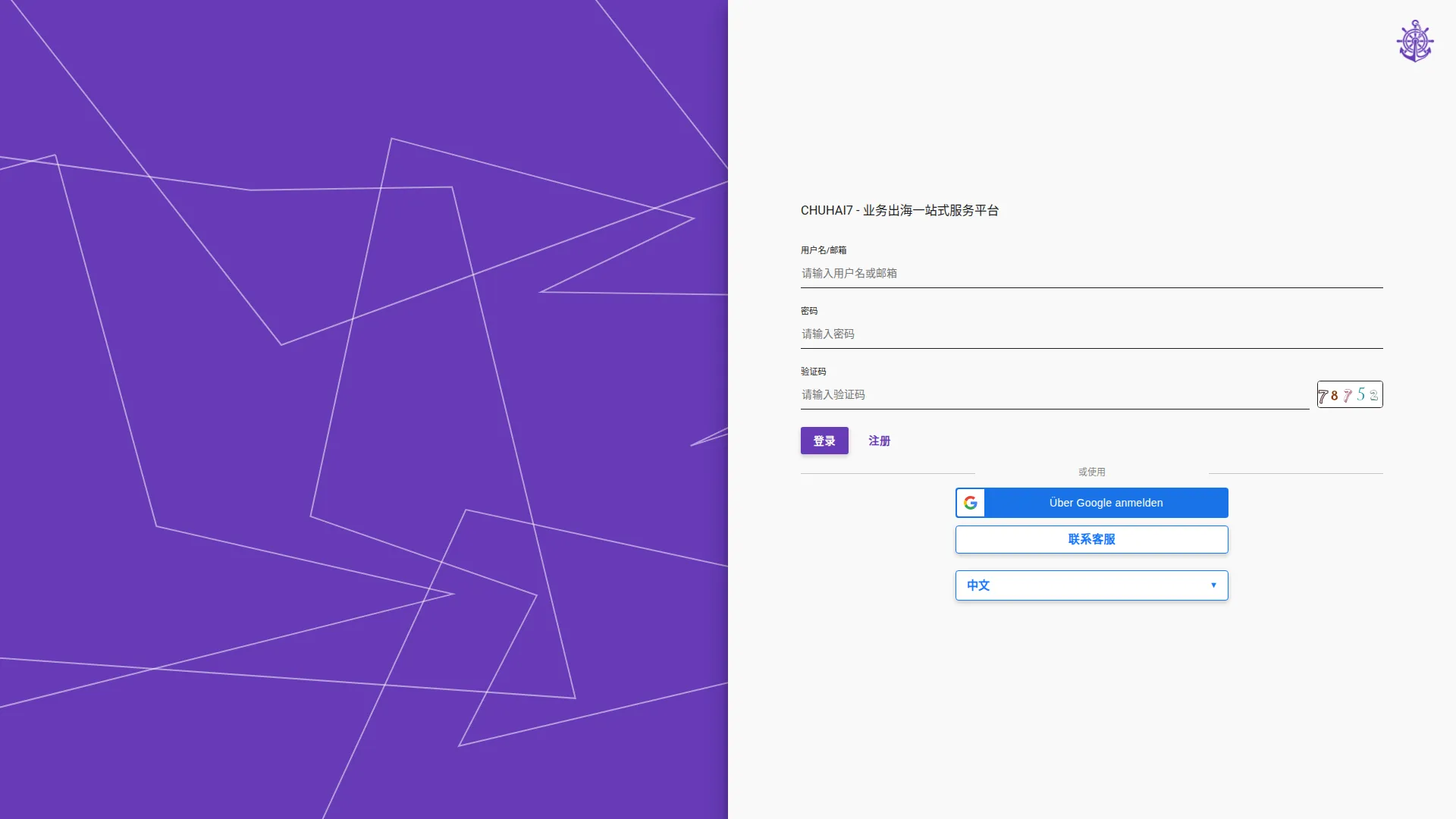
Task: Click the 验证码 field label
Action: pos(814,372)
